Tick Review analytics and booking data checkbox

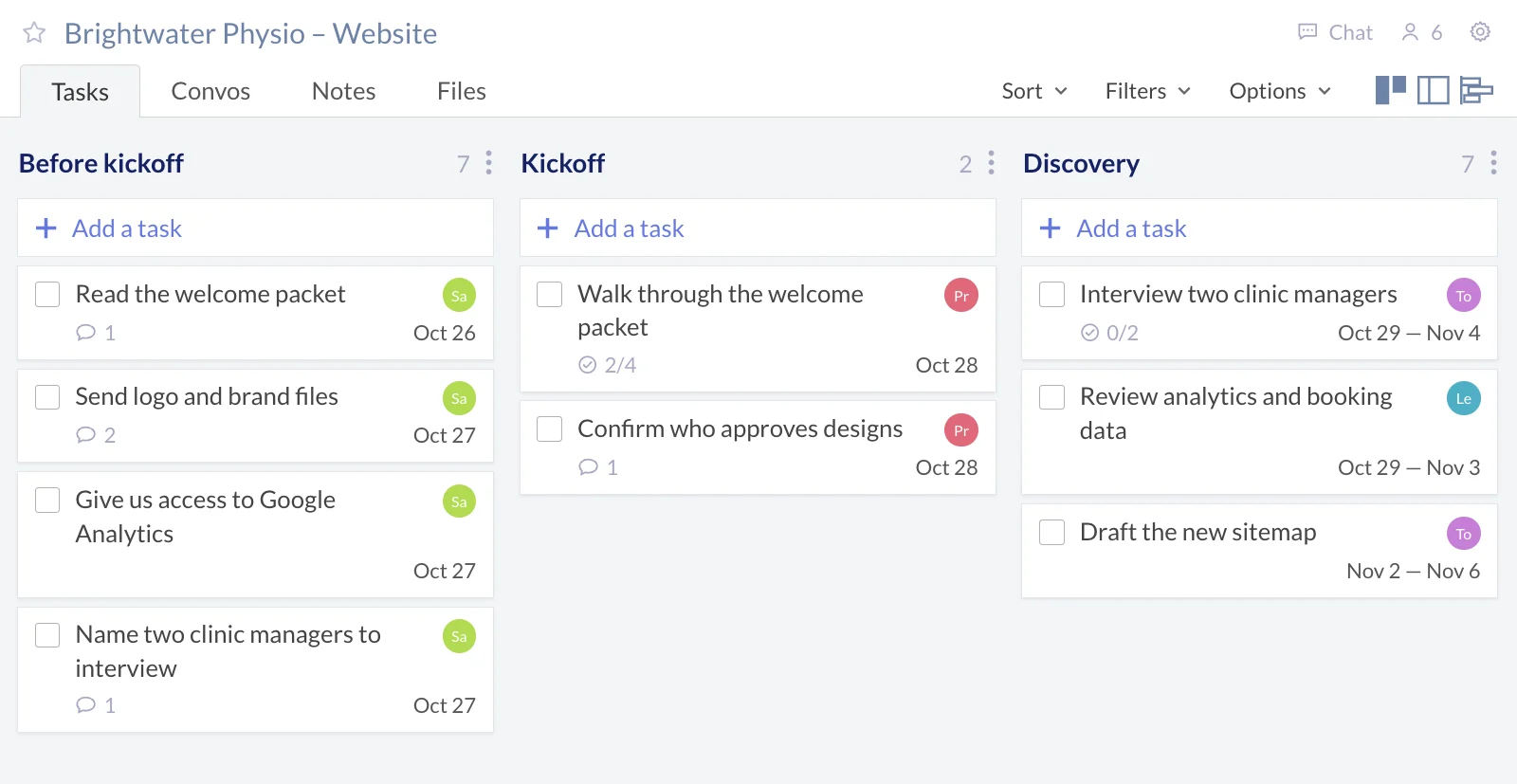click(1052, 397)
